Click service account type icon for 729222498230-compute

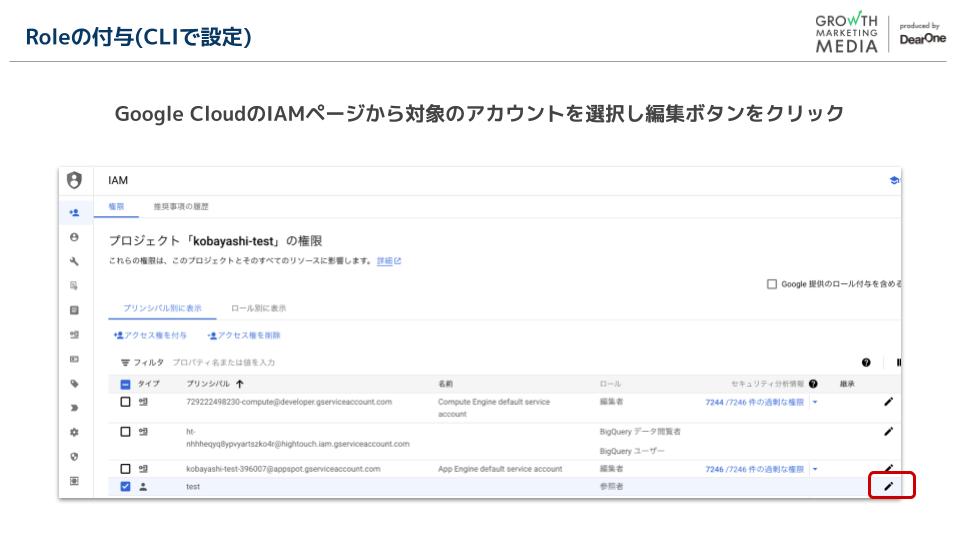click(x=143, y=402)
